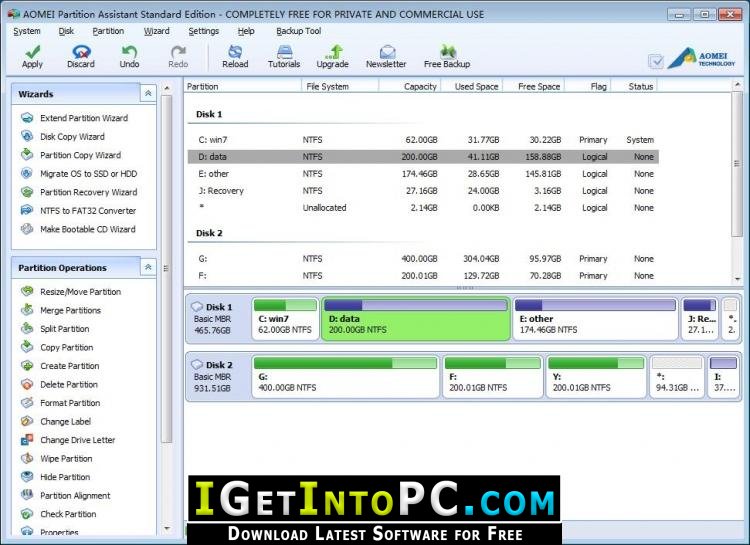Sort by the File System column header

(340, 87)
